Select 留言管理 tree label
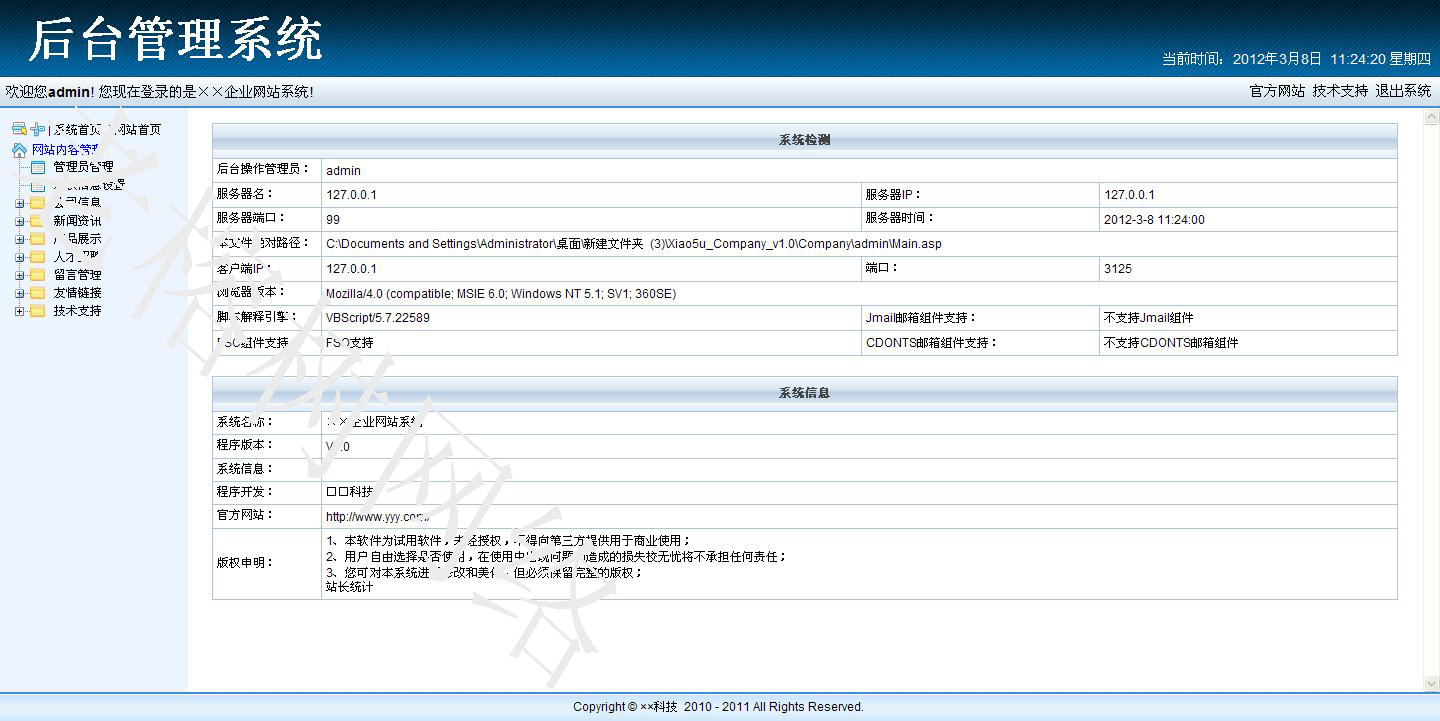Image resolution: width=1440 pixels, height=721 pixels. tap(78, 275)
